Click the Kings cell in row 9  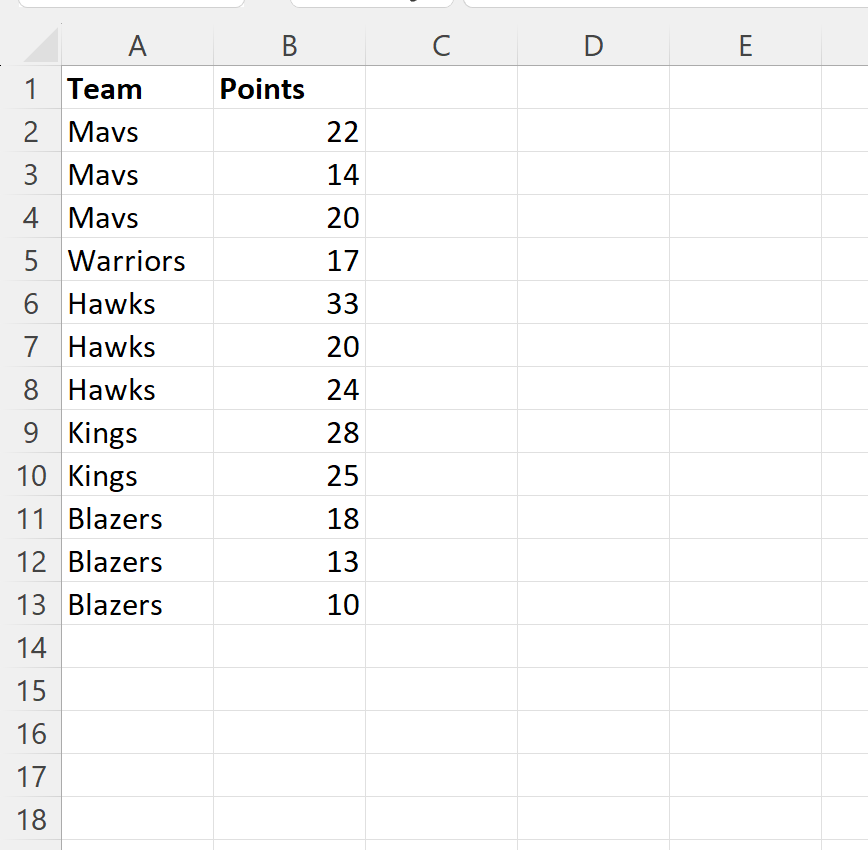[x=137, y=432]
